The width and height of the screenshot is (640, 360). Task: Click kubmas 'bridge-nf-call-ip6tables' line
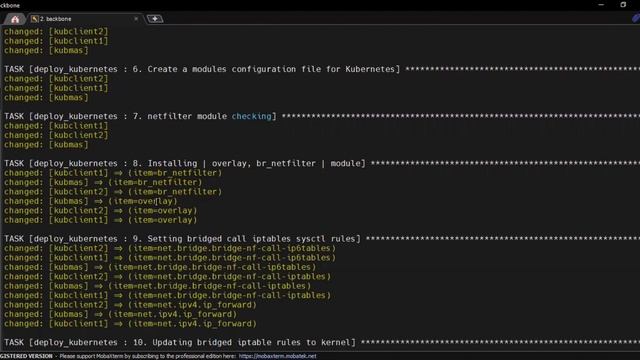[160, 267]
